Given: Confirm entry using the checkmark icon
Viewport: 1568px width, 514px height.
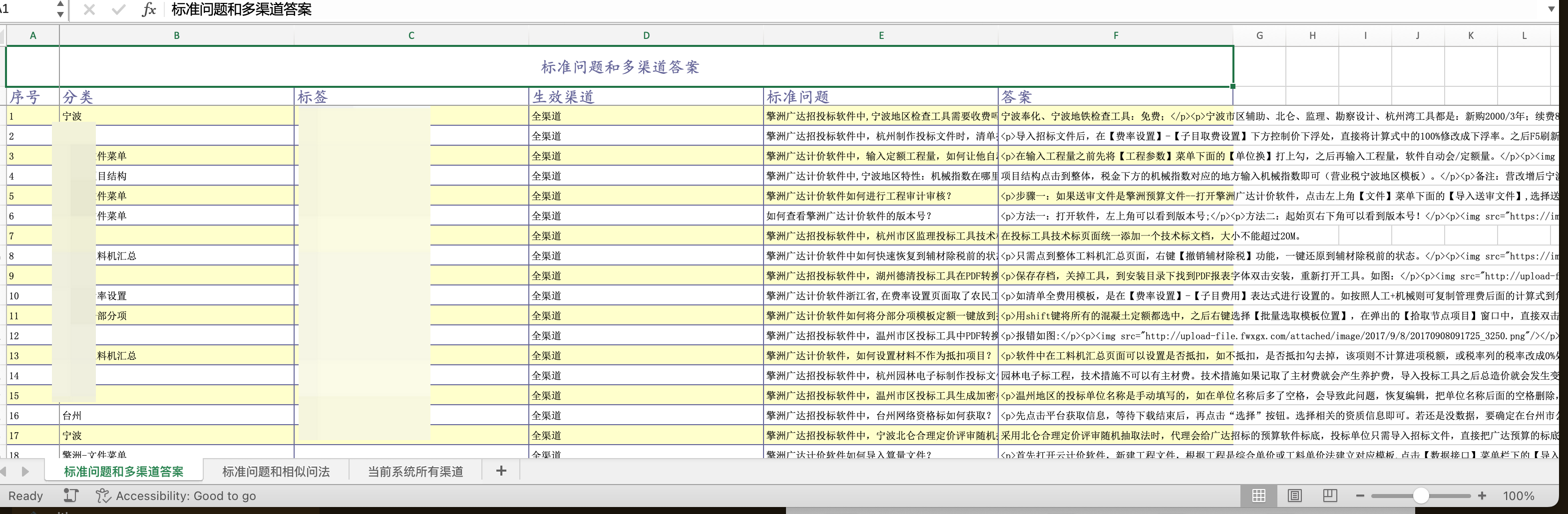Looking at the screenshot, I should pos(117,10).
